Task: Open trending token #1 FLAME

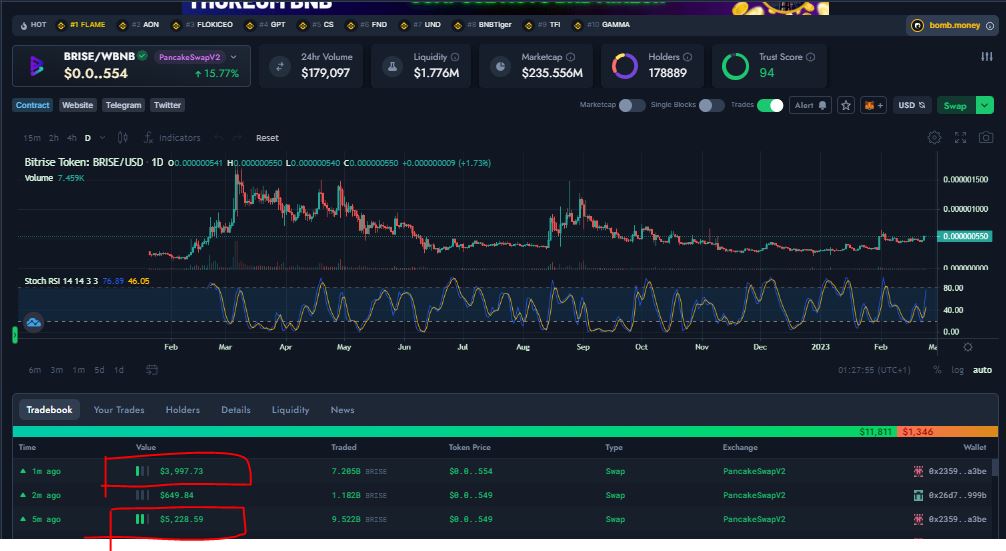Action: coord(81,25)
